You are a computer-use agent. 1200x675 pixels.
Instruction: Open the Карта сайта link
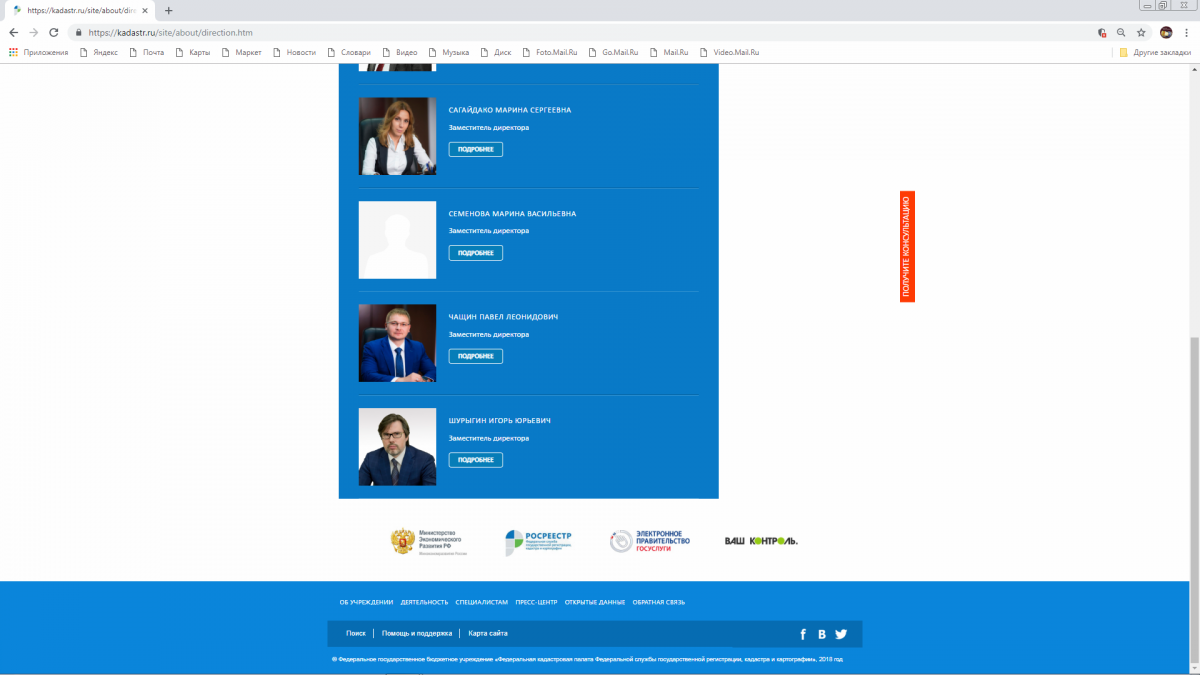[488, 634]
